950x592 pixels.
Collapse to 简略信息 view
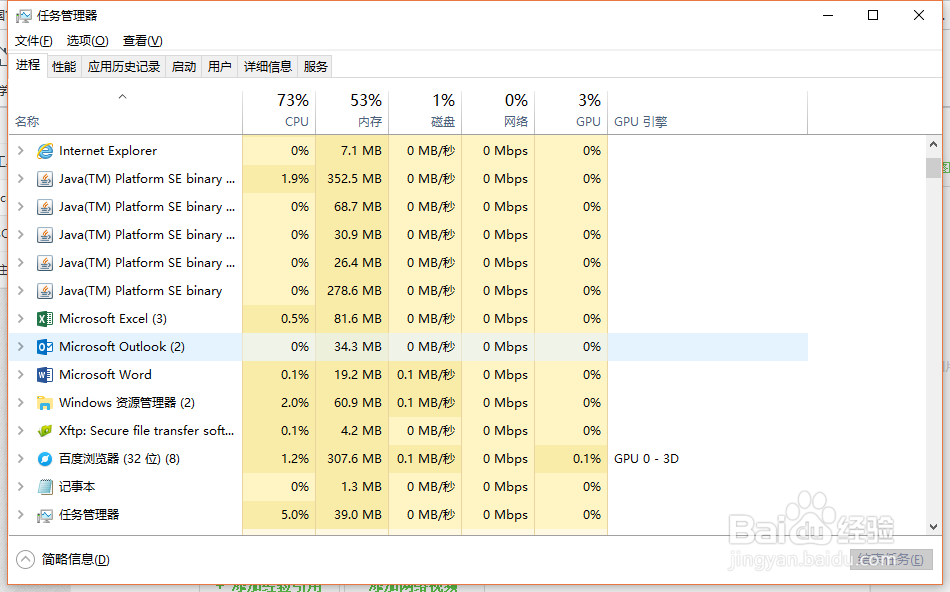(63, 559)
